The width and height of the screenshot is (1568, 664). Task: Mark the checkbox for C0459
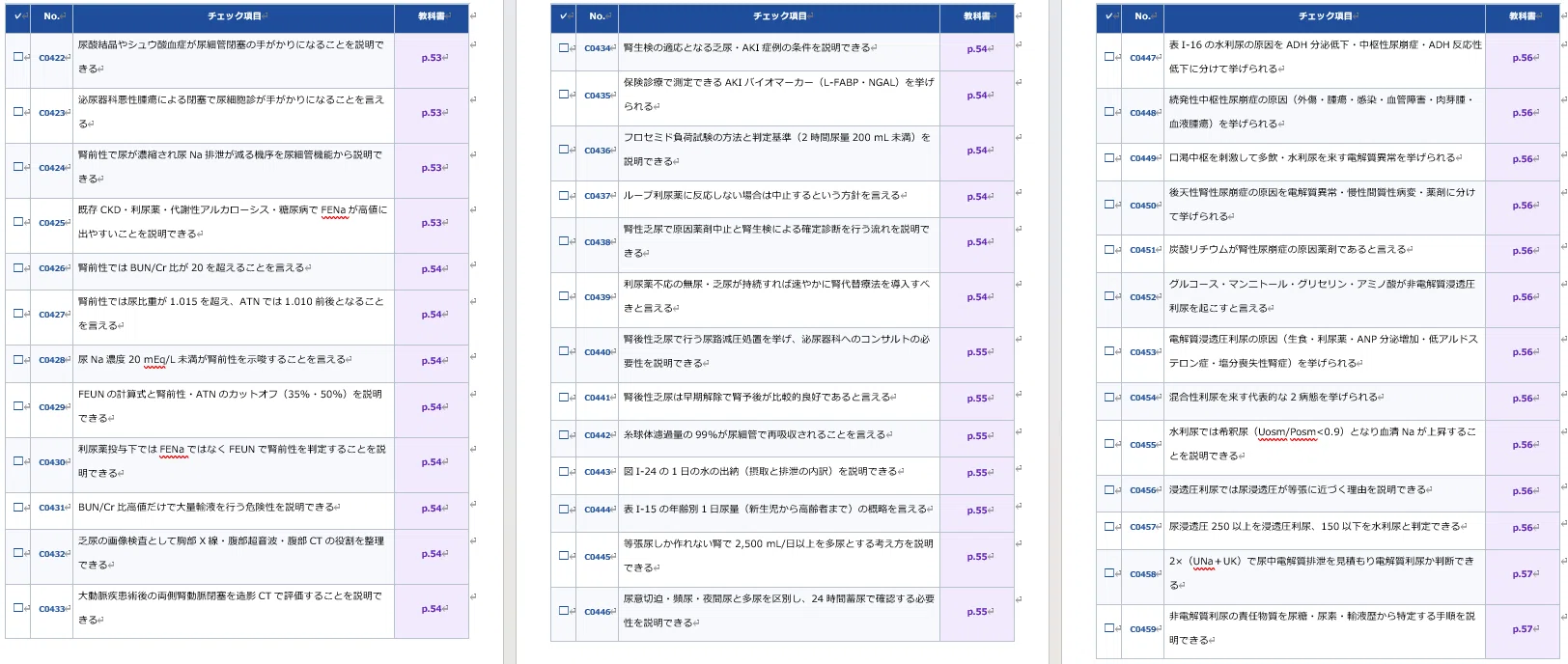point(1108,627)
